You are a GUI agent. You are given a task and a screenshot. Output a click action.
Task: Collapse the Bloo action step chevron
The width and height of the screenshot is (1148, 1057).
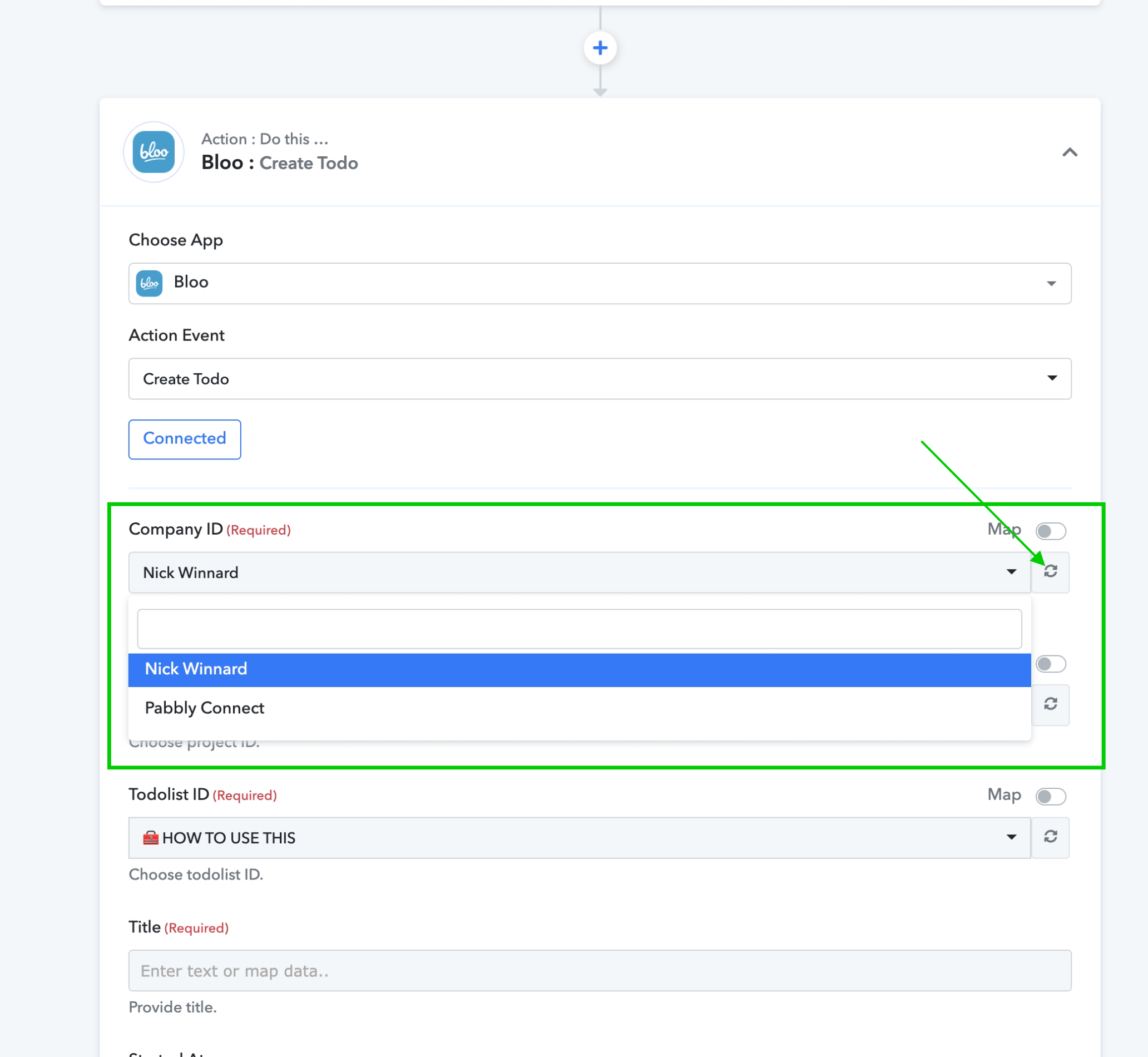[1070, 152]
